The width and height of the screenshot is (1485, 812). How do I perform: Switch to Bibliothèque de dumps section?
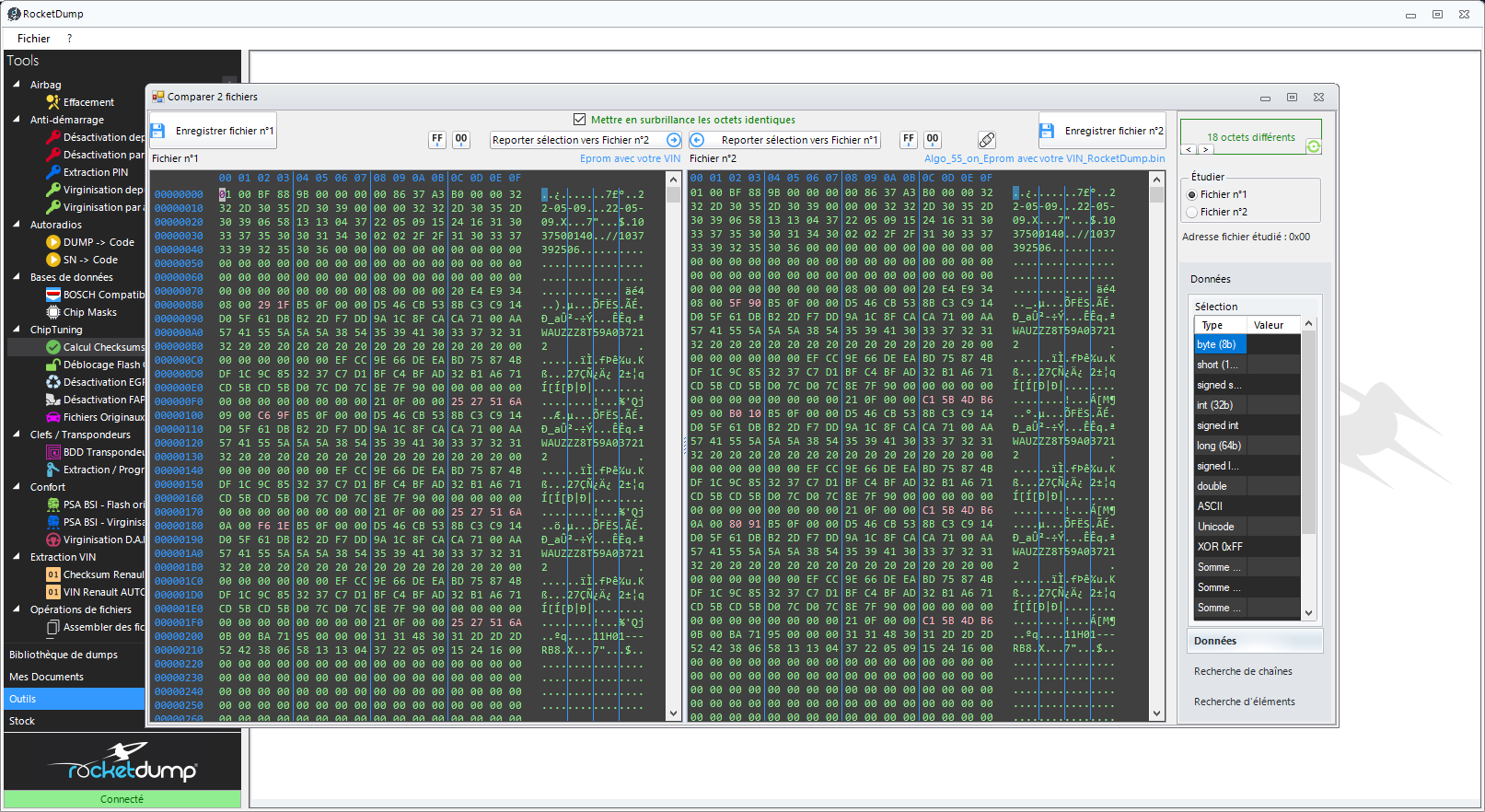[75, 655]
